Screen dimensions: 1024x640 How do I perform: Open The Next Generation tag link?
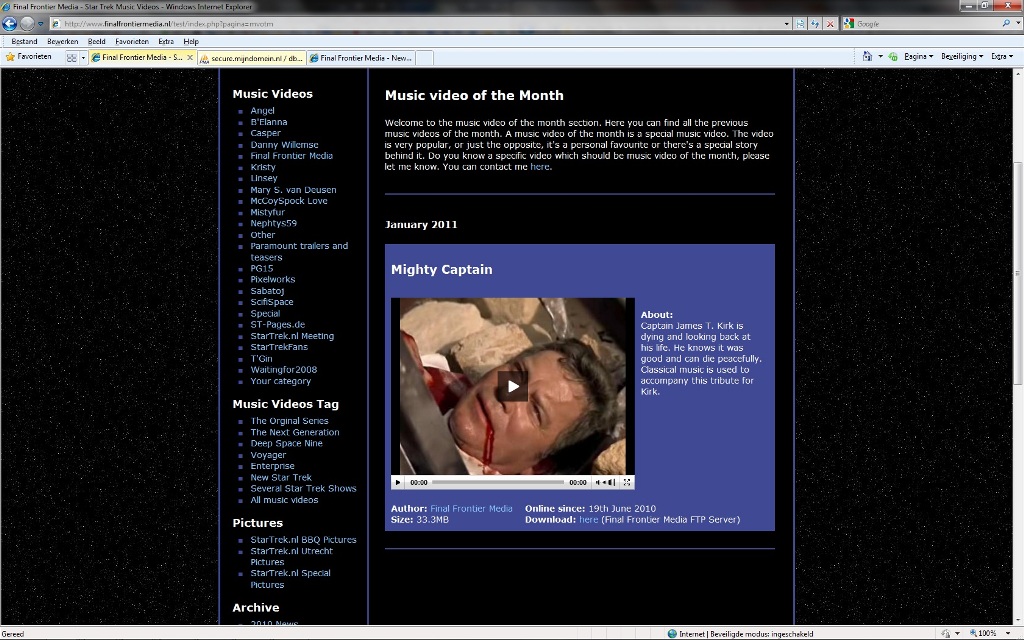pyautogui.click(x=295, y=432)
